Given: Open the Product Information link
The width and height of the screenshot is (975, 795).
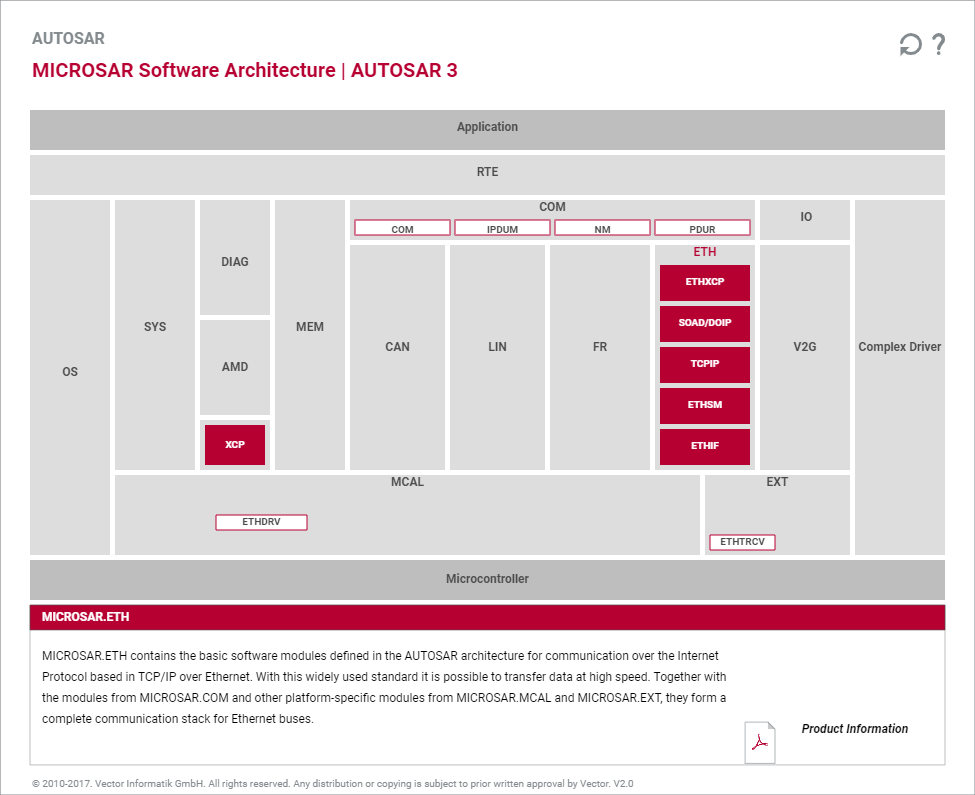Looking at the screenshot, I should coord(854,728).
